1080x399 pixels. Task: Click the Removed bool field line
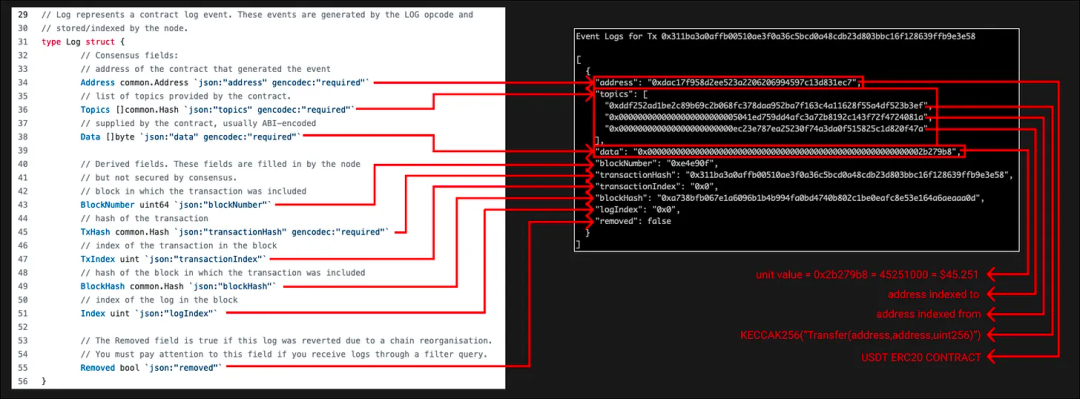[x=152, y=367]
